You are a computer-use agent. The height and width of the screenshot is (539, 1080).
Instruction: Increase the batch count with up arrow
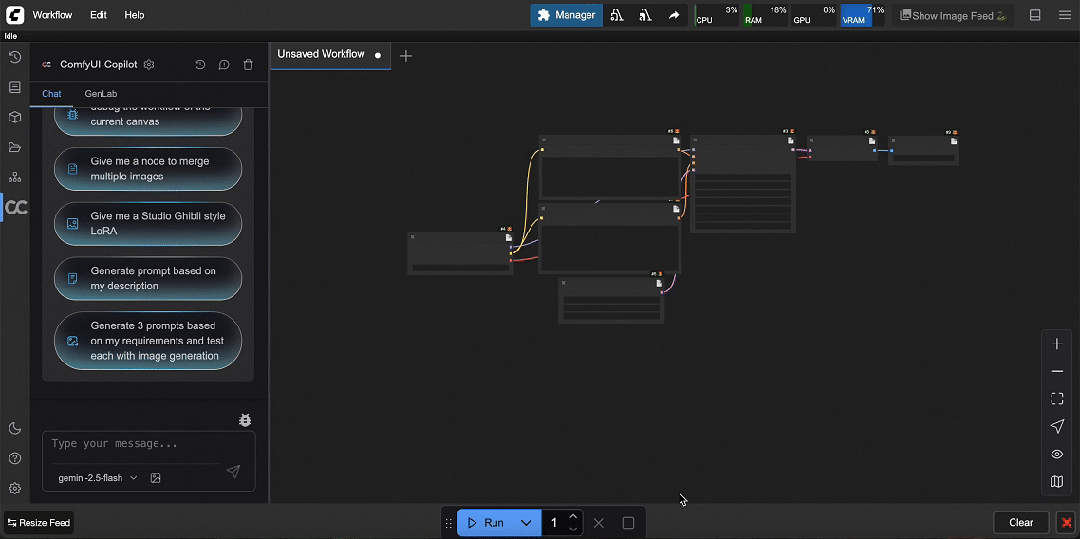click(573, 516)
